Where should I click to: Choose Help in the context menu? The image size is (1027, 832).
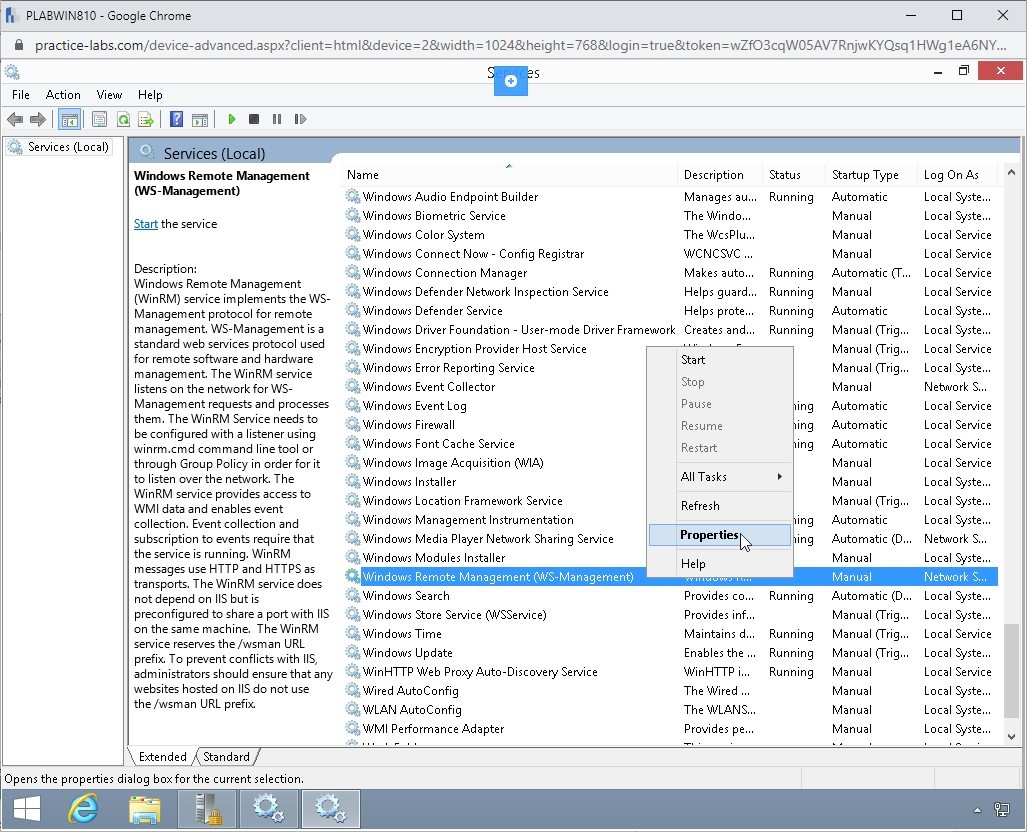720,563
